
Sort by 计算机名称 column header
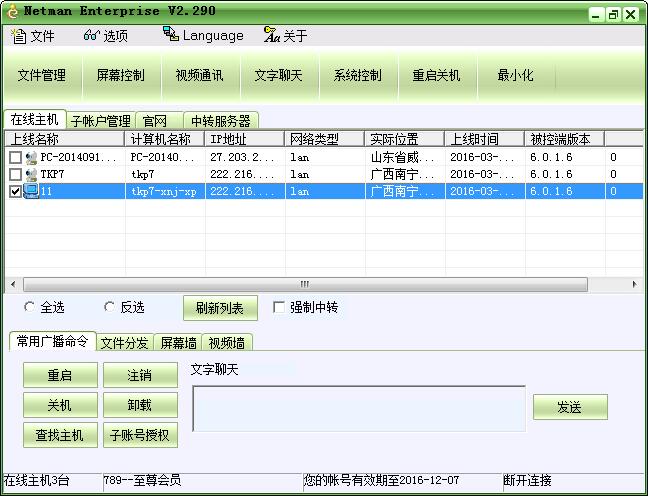click(x=165, y=139)
